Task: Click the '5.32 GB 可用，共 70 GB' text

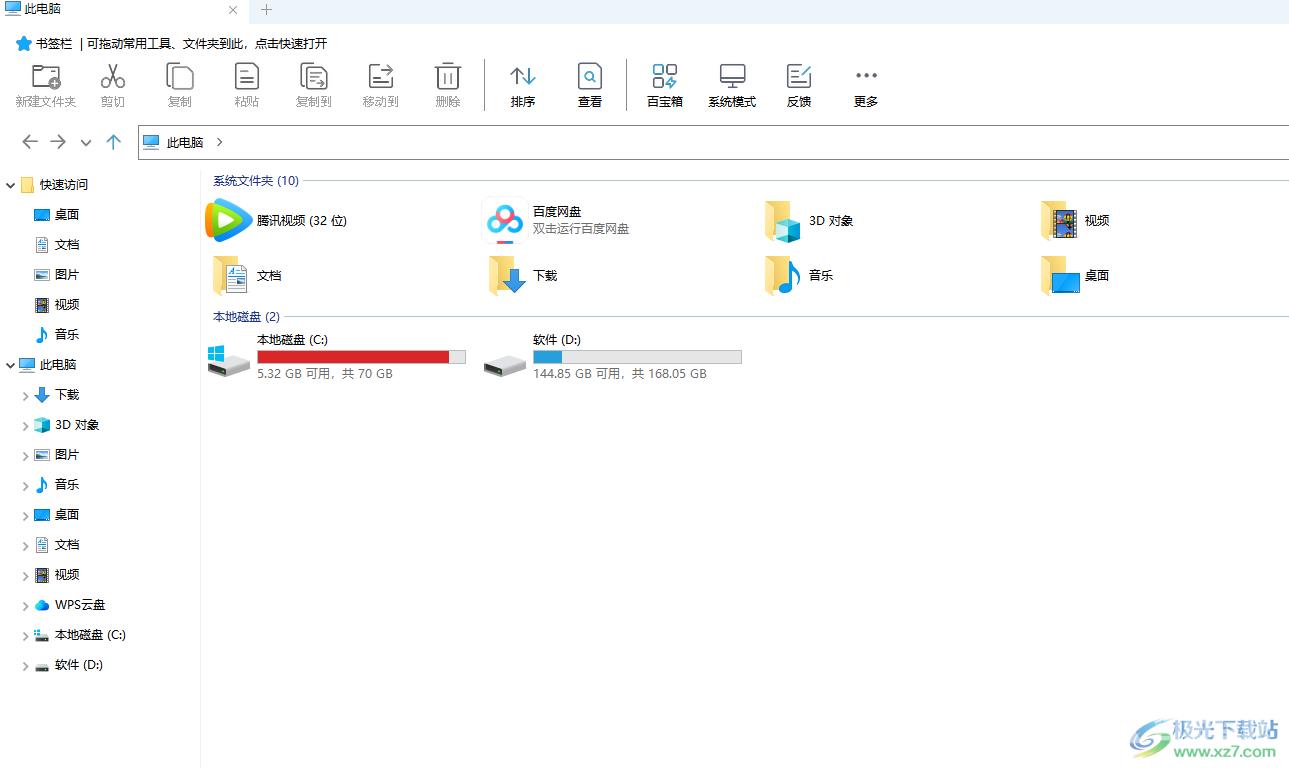Action: (325, 373)
